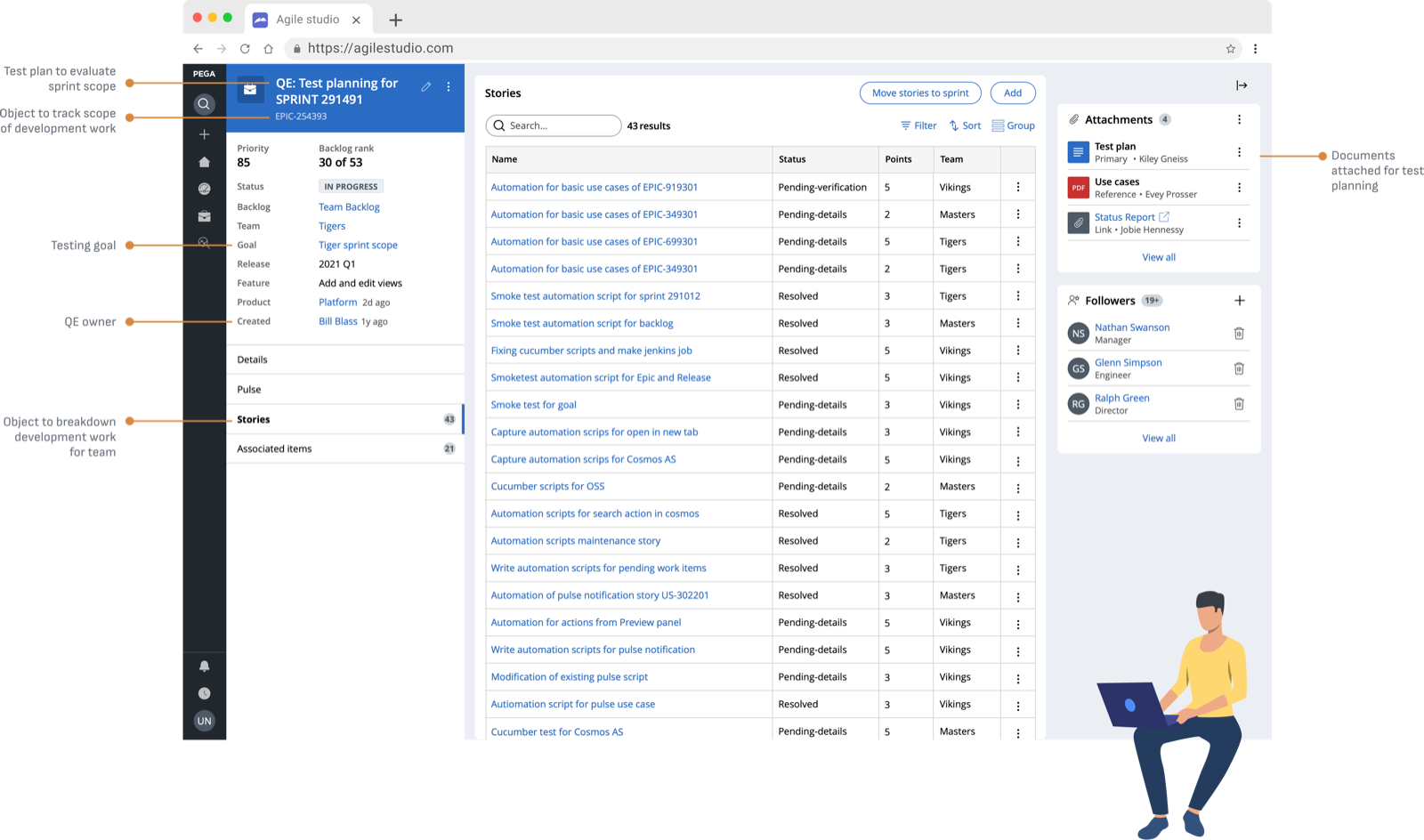The image size is (1424, 840).
Task: Open the Pulse tab
Action: (x=345, y=390)
